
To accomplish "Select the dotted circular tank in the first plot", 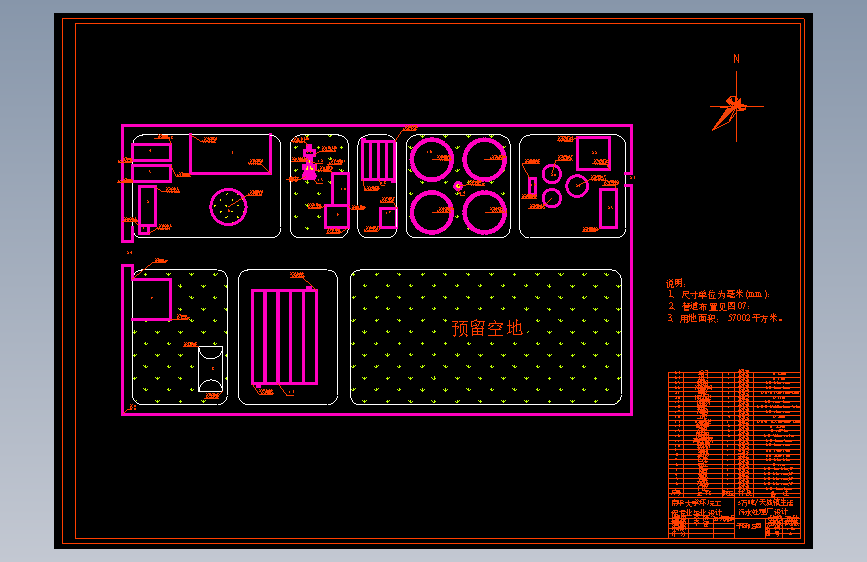I will [228, 207].
